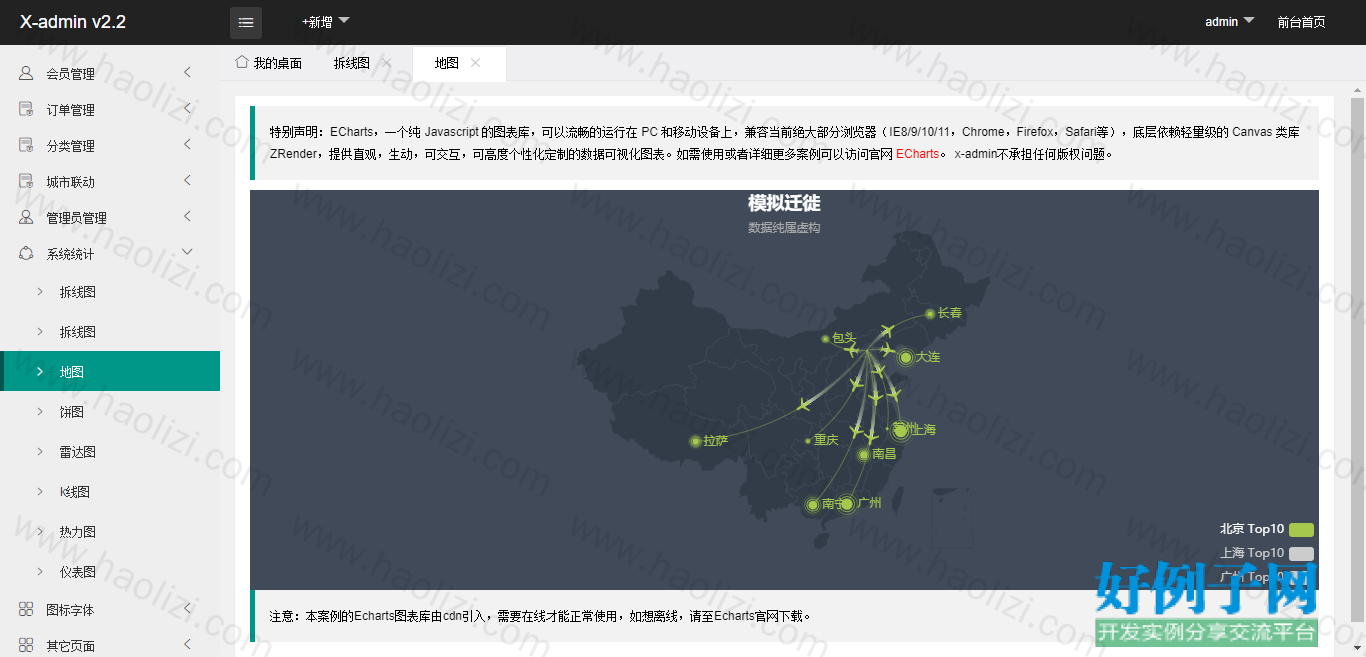Click the green 北京 Top10 legend swatch
The height and width of the screenshot is (657, 1366).
1301,530
